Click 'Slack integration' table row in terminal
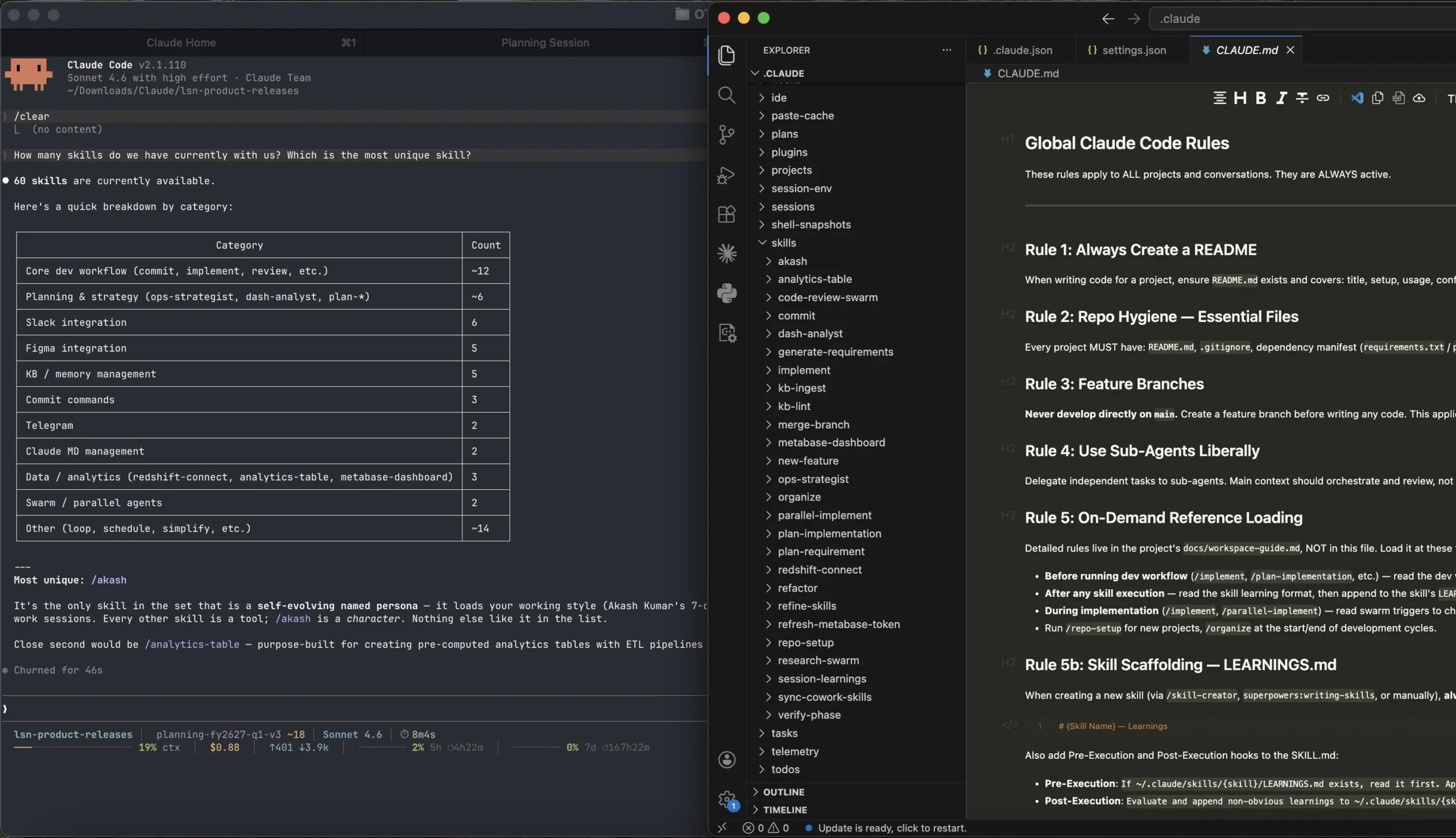The height and width of the screenshot is (838, 1456). point(263,323)
